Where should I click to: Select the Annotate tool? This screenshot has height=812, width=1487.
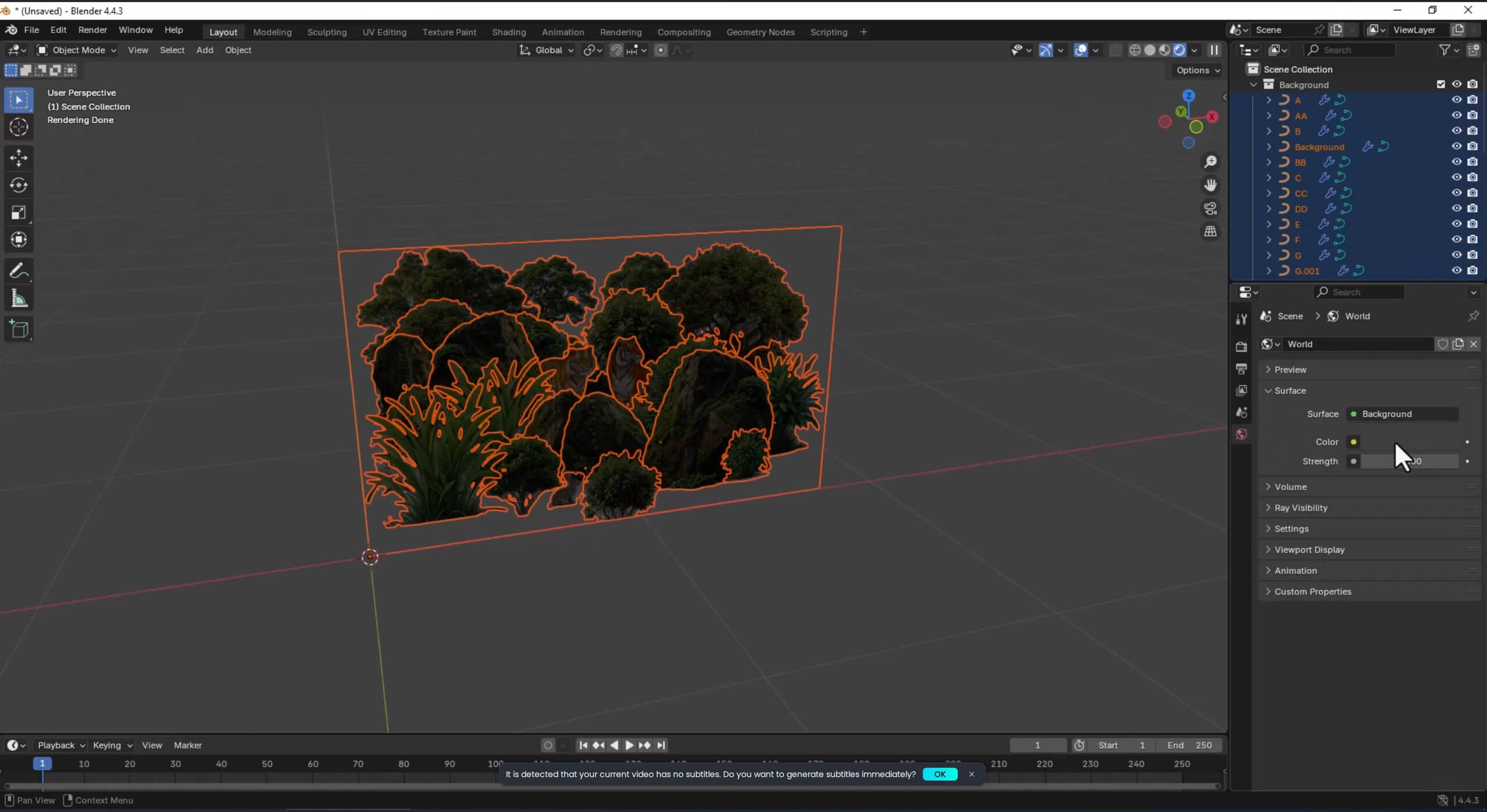point(19,271)
